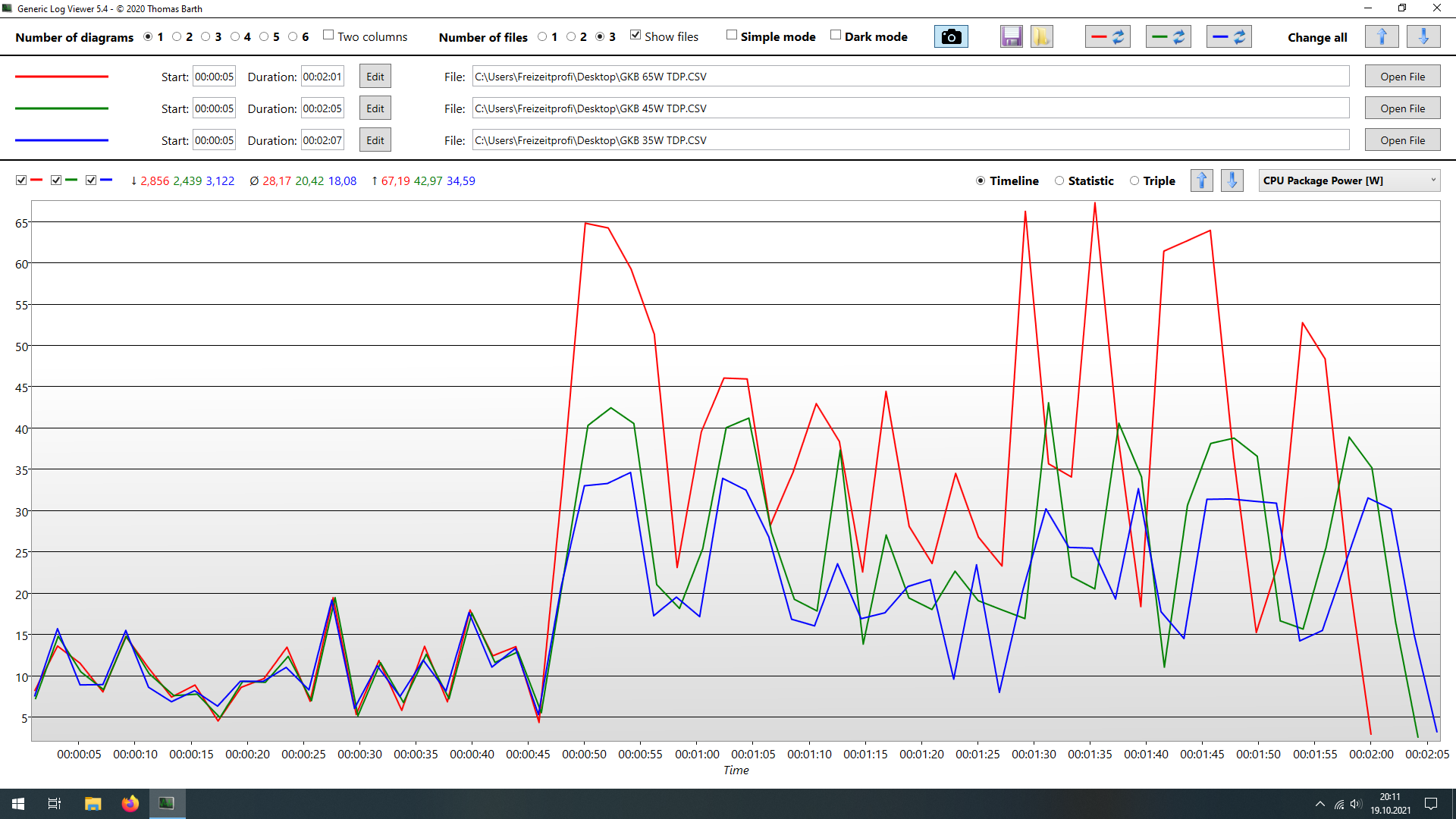Enable the Two columns checkbox
The width and height of the screenshot is (1456, 819).
point(328,36)
